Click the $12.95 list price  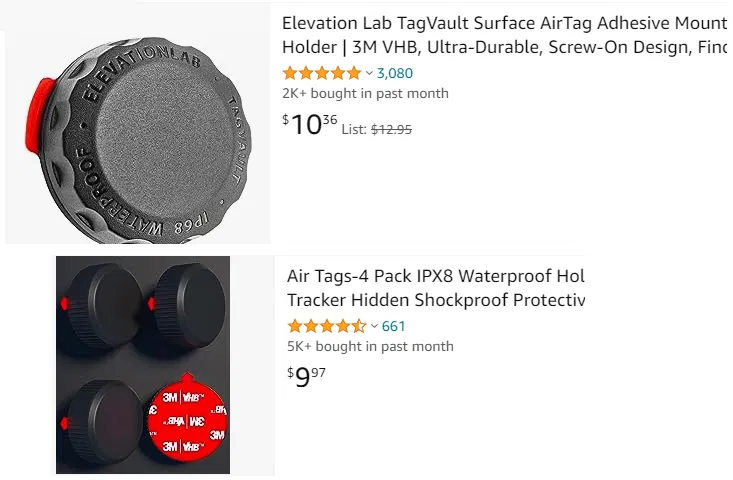[391, 129]
